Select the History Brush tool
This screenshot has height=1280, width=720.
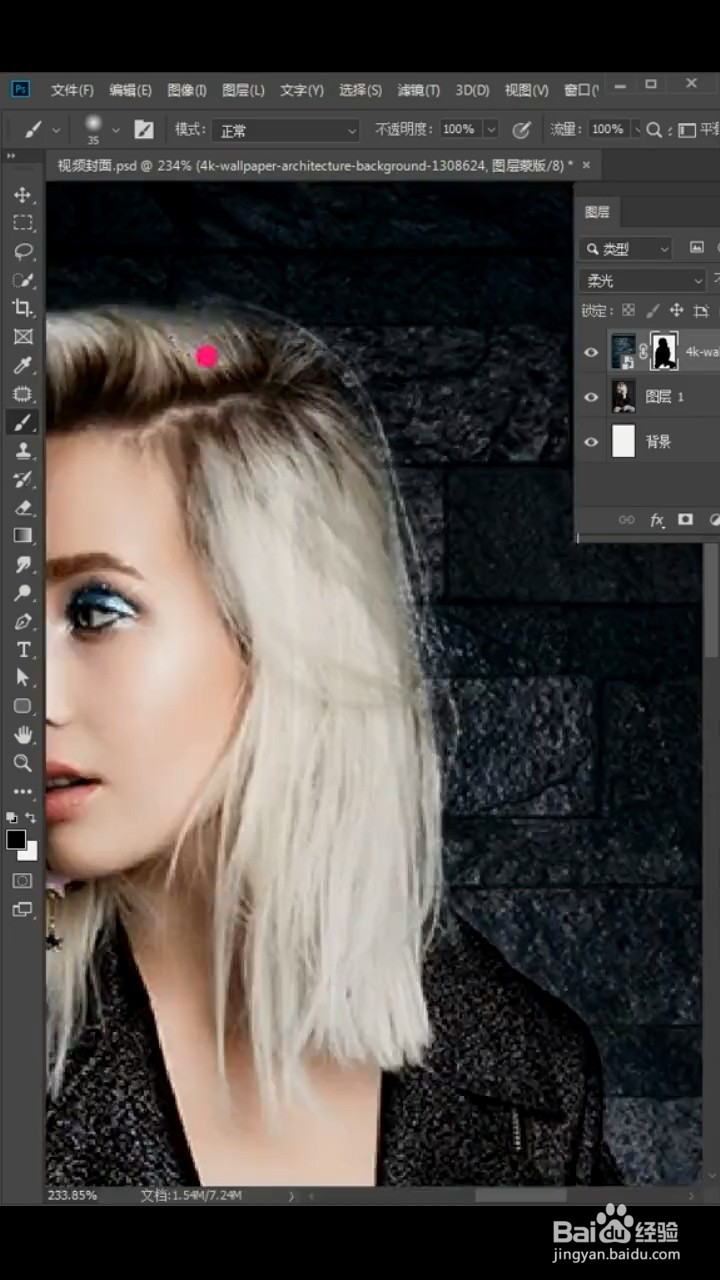tap(22, 479)
